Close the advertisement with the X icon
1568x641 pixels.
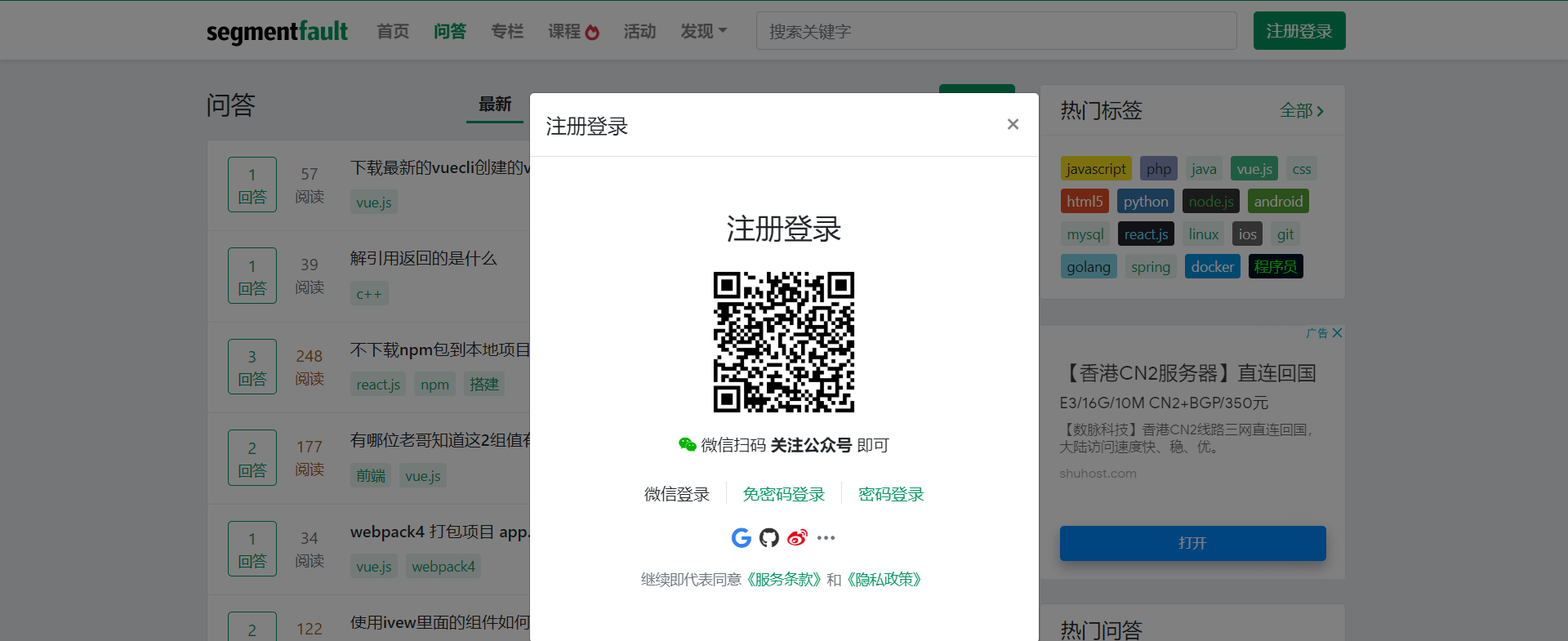pyautogui.click(x=1337, y=333)
